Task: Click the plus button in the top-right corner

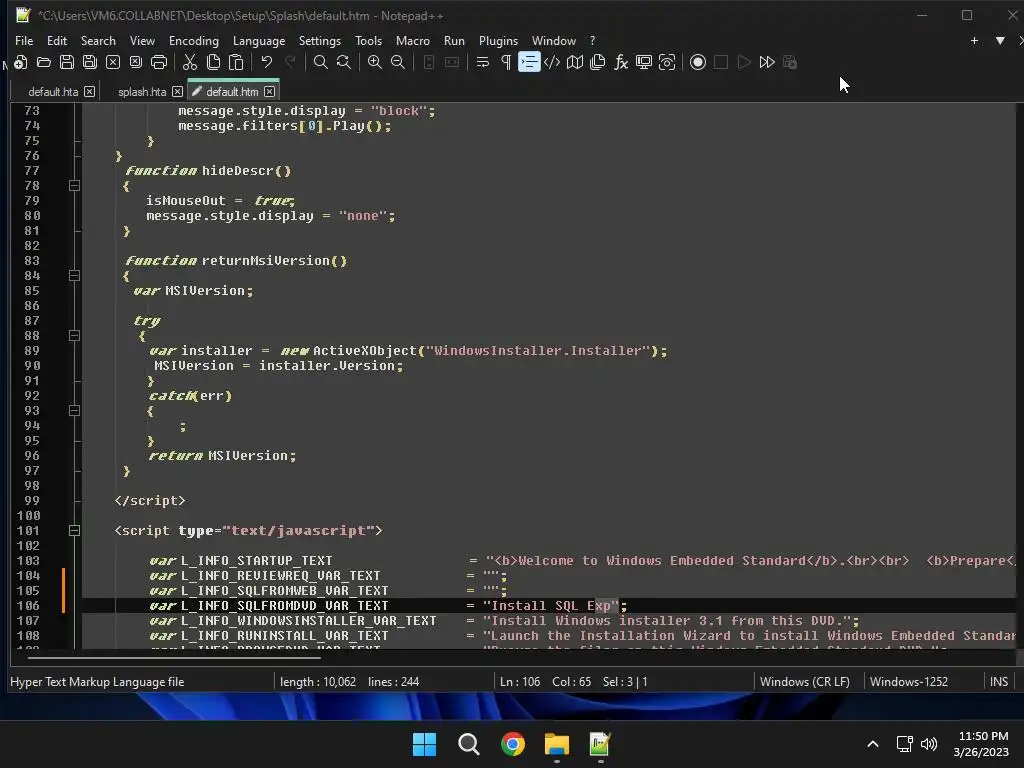Action: click(x=974, y=40)
